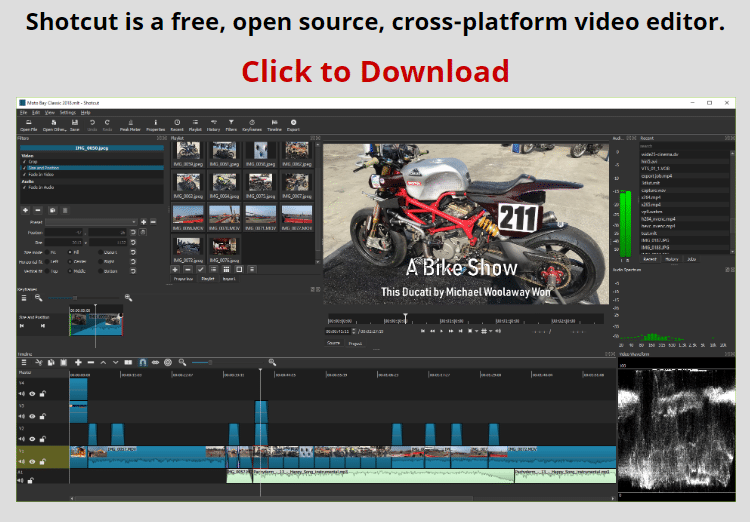
Task: Click the add filter plus icon
Action: 25,210
